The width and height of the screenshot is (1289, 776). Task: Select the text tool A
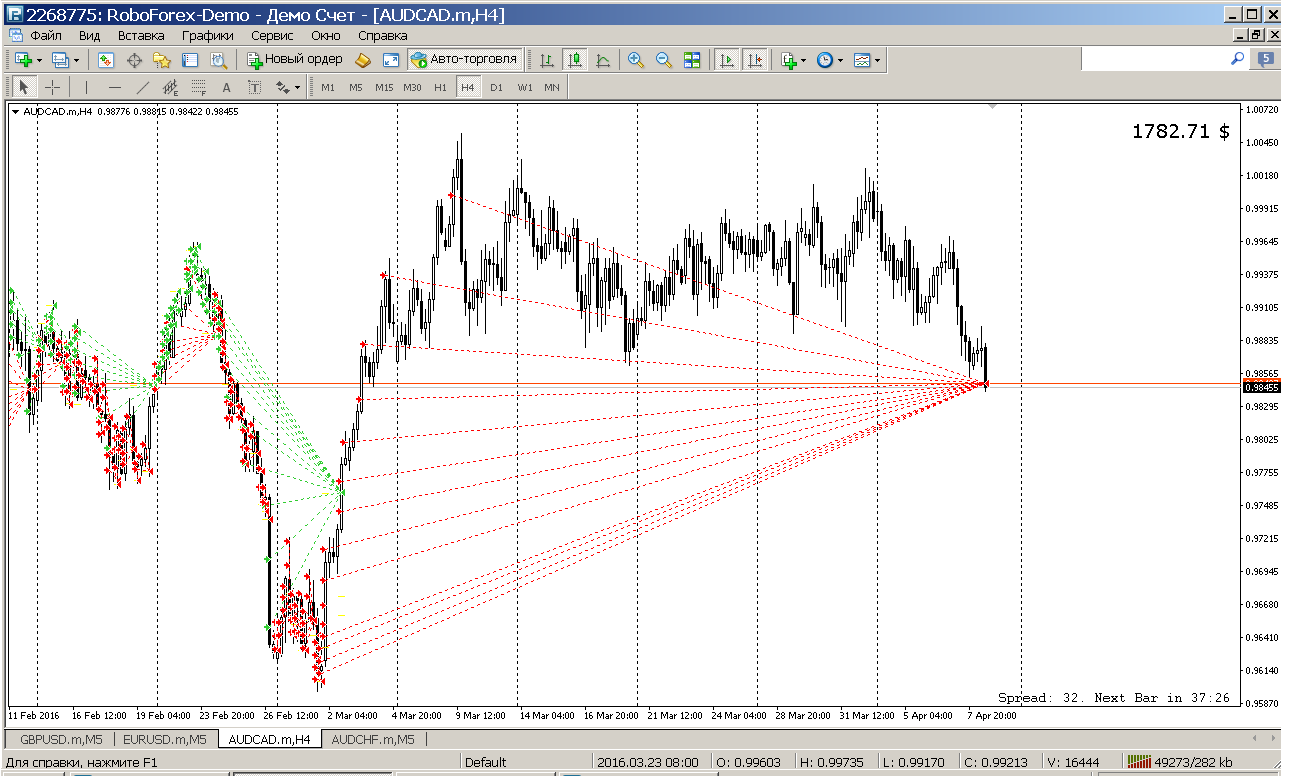coord(226,87)
